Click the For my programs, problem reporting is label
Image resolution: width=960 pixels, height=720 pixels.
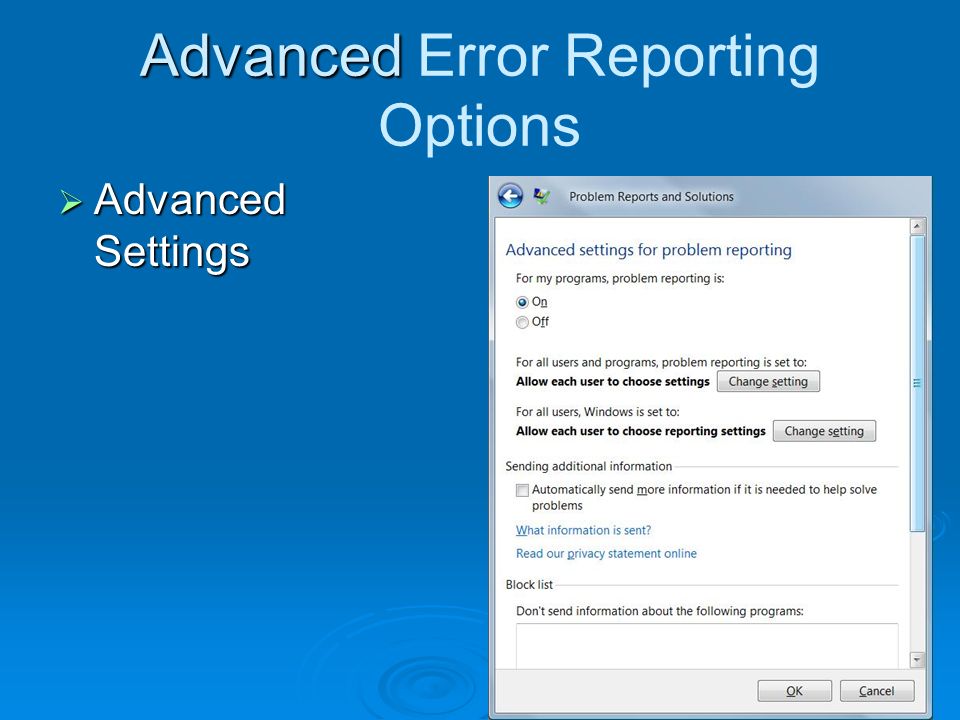(620, 279)
